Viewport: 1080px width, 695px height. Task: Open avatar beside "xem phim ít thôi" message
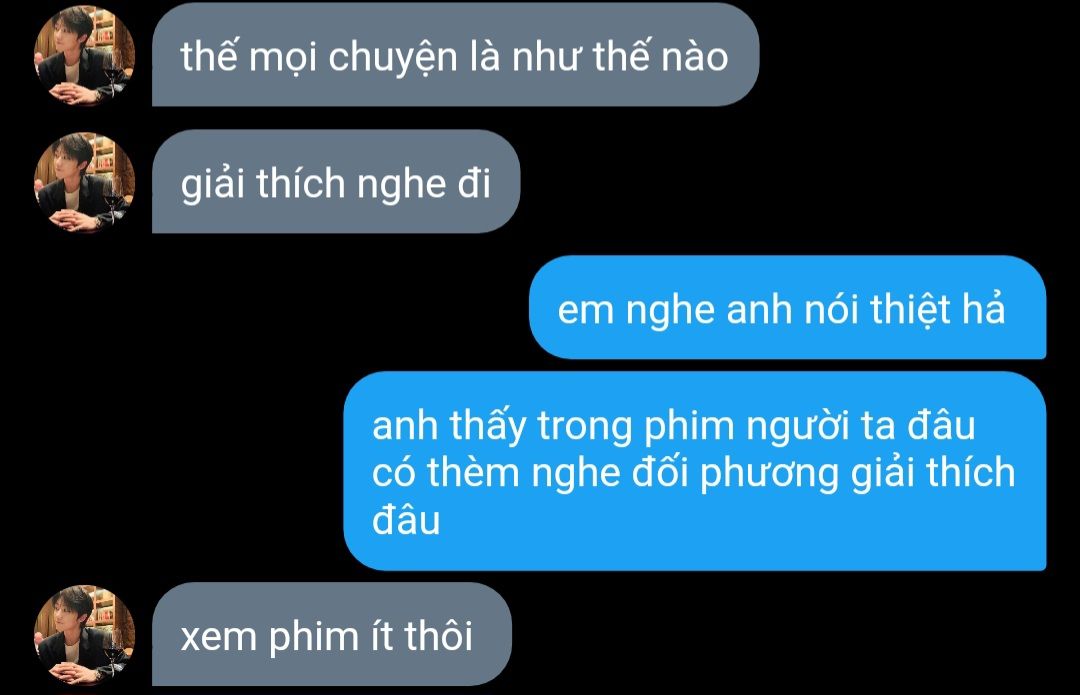85,635
